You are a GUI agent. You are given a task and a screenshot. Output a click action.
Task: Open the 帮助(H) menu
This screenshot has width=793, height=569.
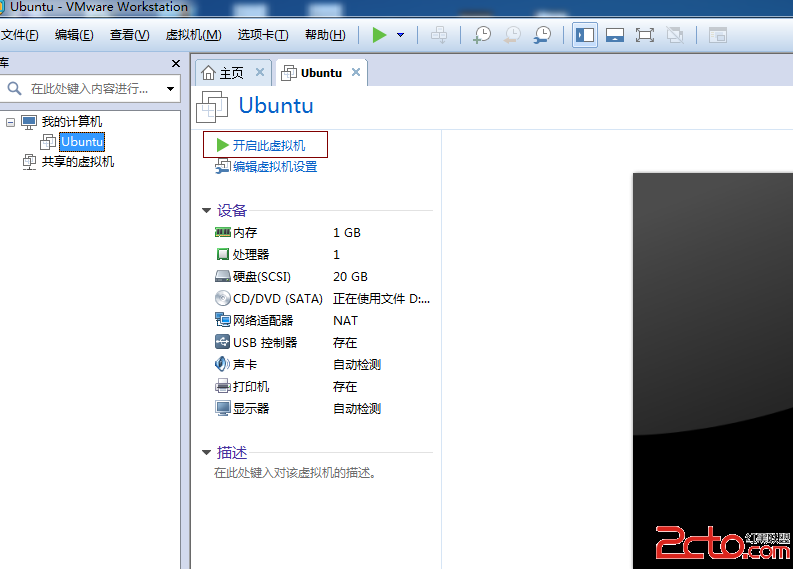coord(325,35)
